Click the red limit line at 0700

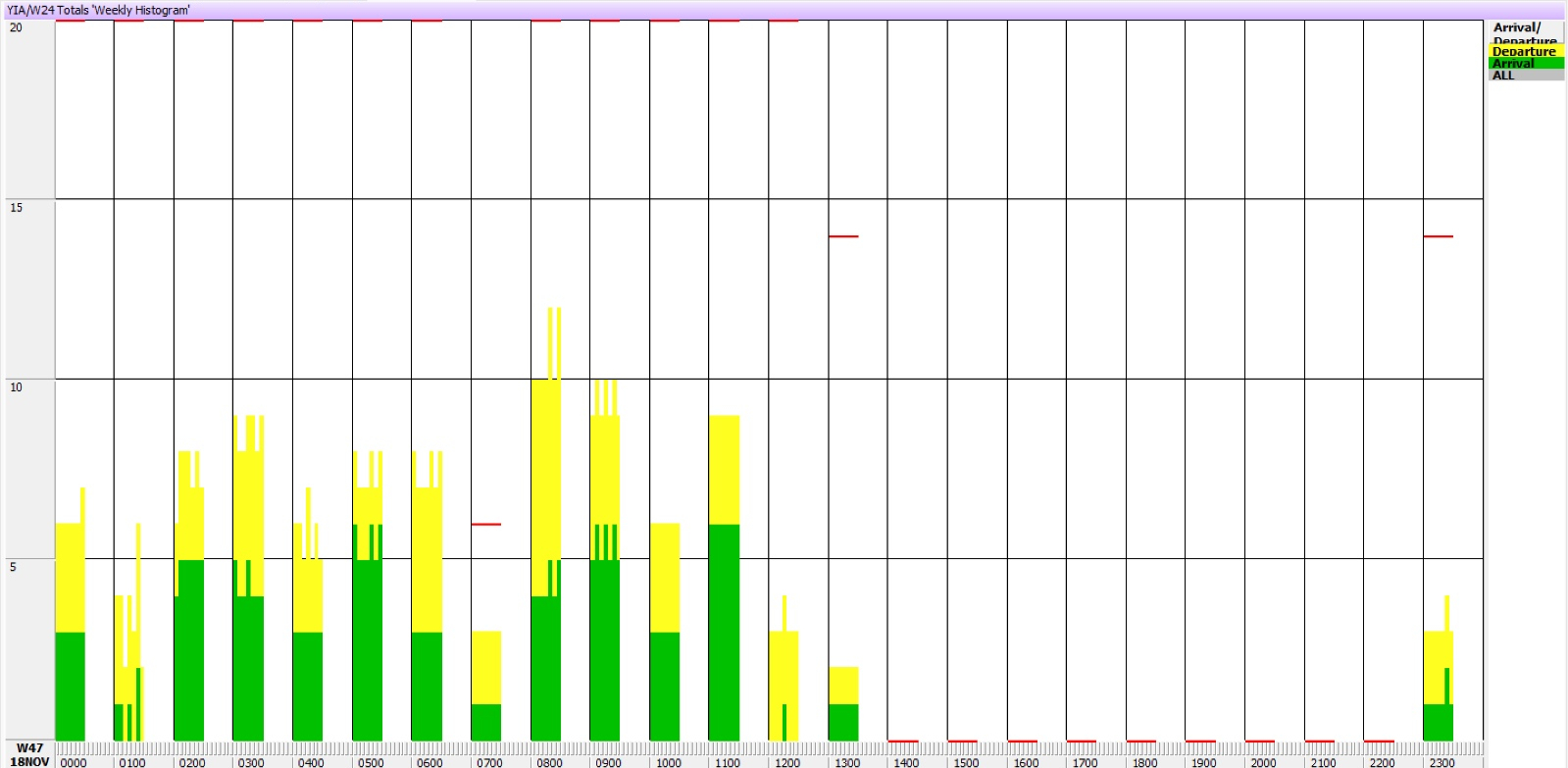485,524
